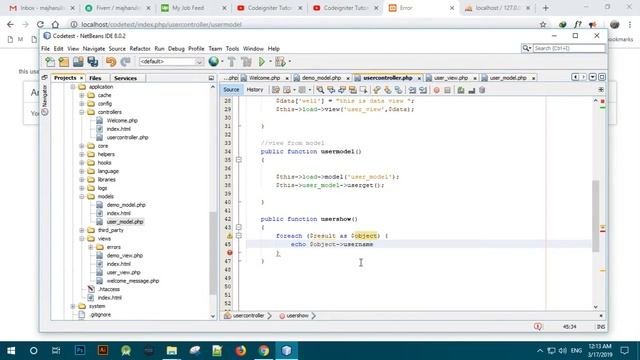Click the error marker on line 46

pyautogui.click(x=229, y=253)
